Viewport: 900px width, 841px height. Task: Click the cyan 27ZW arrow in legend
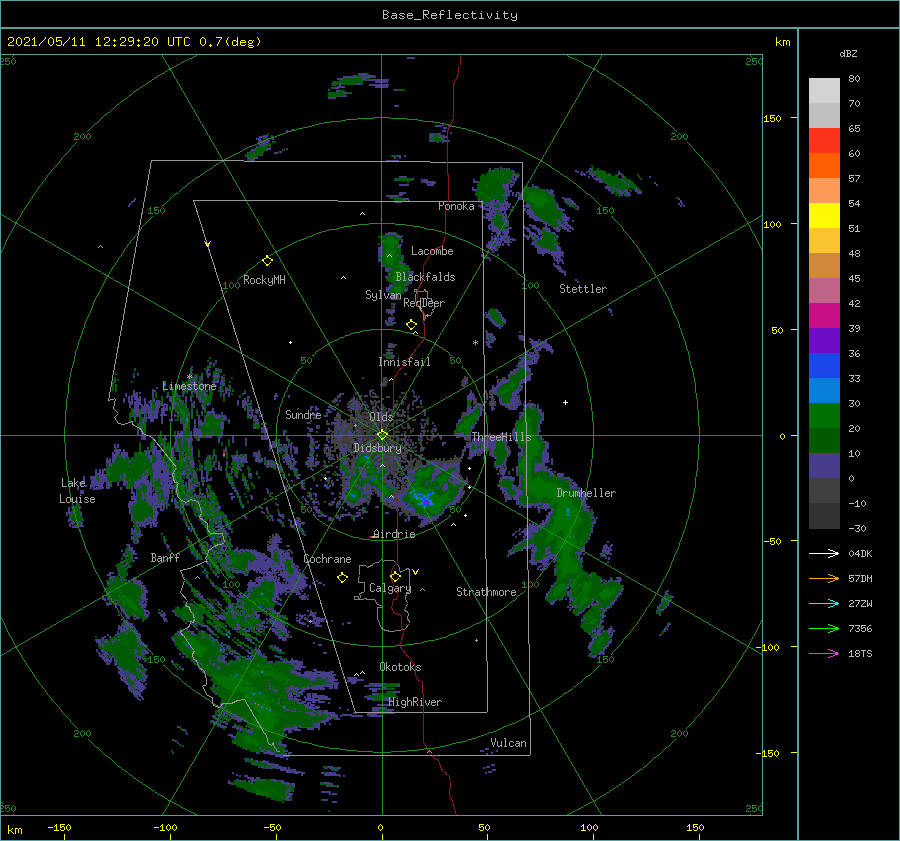pyautogui.click(x=824, y=603)
